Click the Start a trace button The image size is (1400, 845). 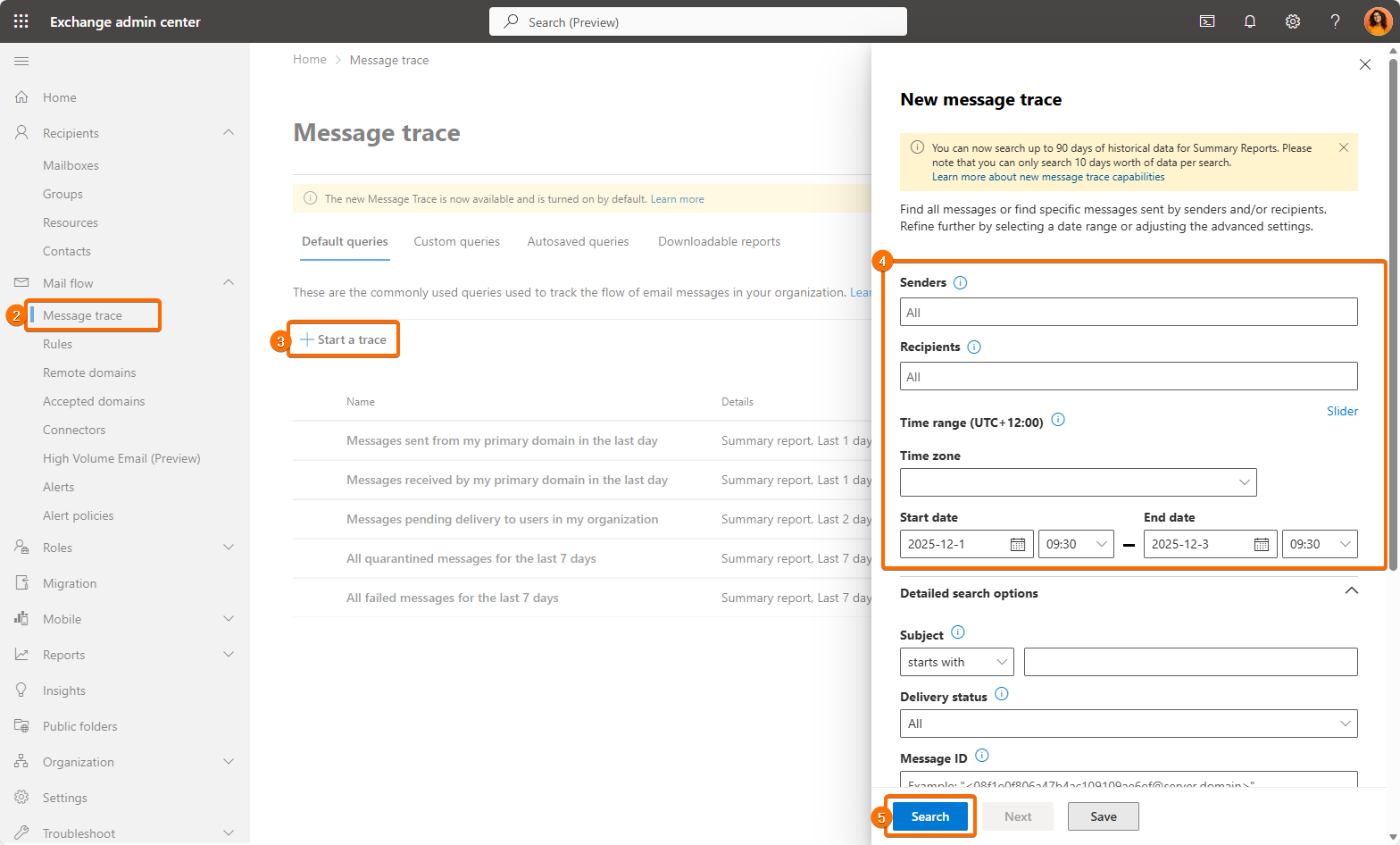344,339
